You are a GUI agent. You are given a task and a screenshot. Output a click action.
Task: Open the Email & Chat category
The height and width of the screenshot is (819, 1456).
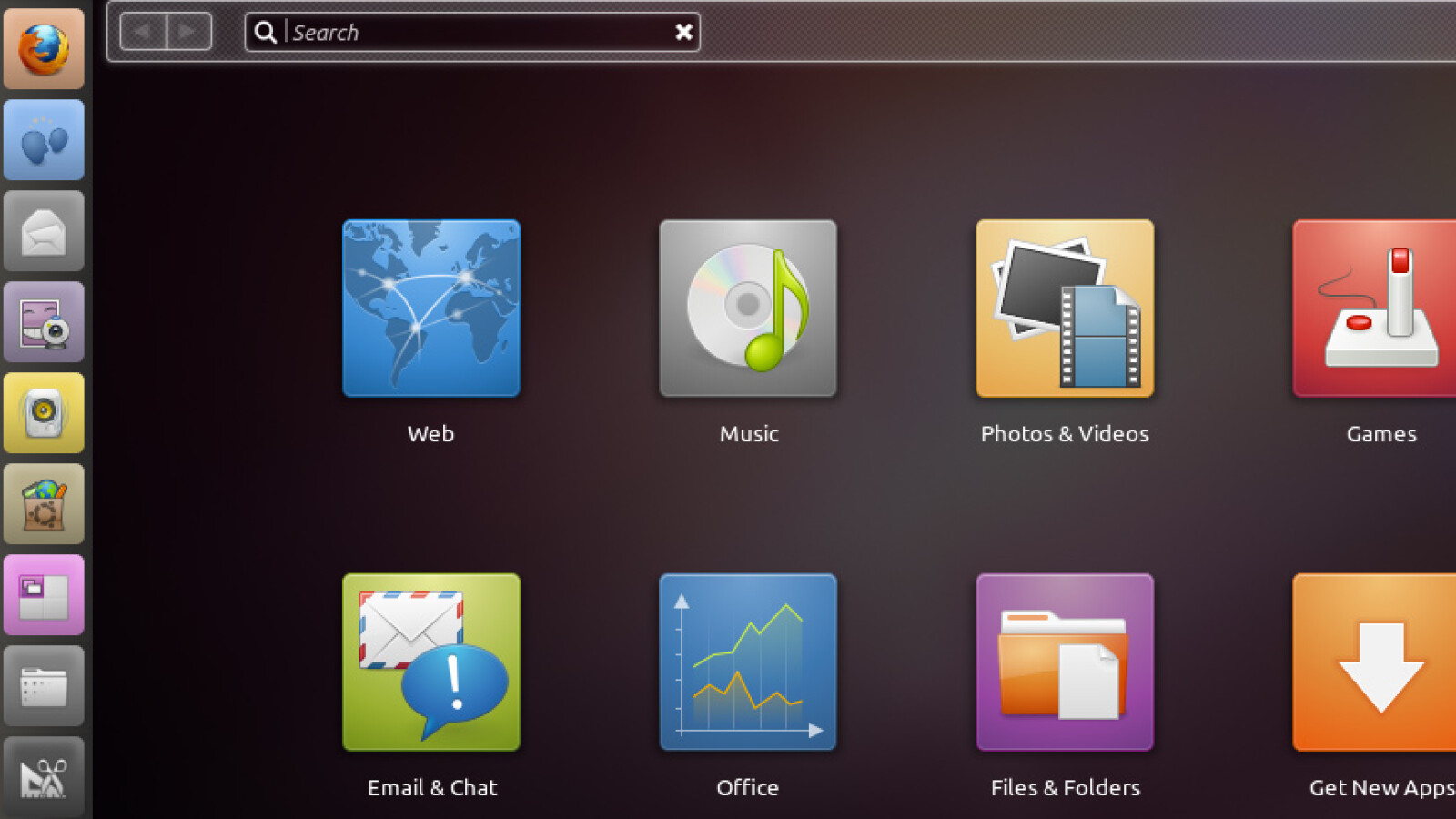coord(431,662)
